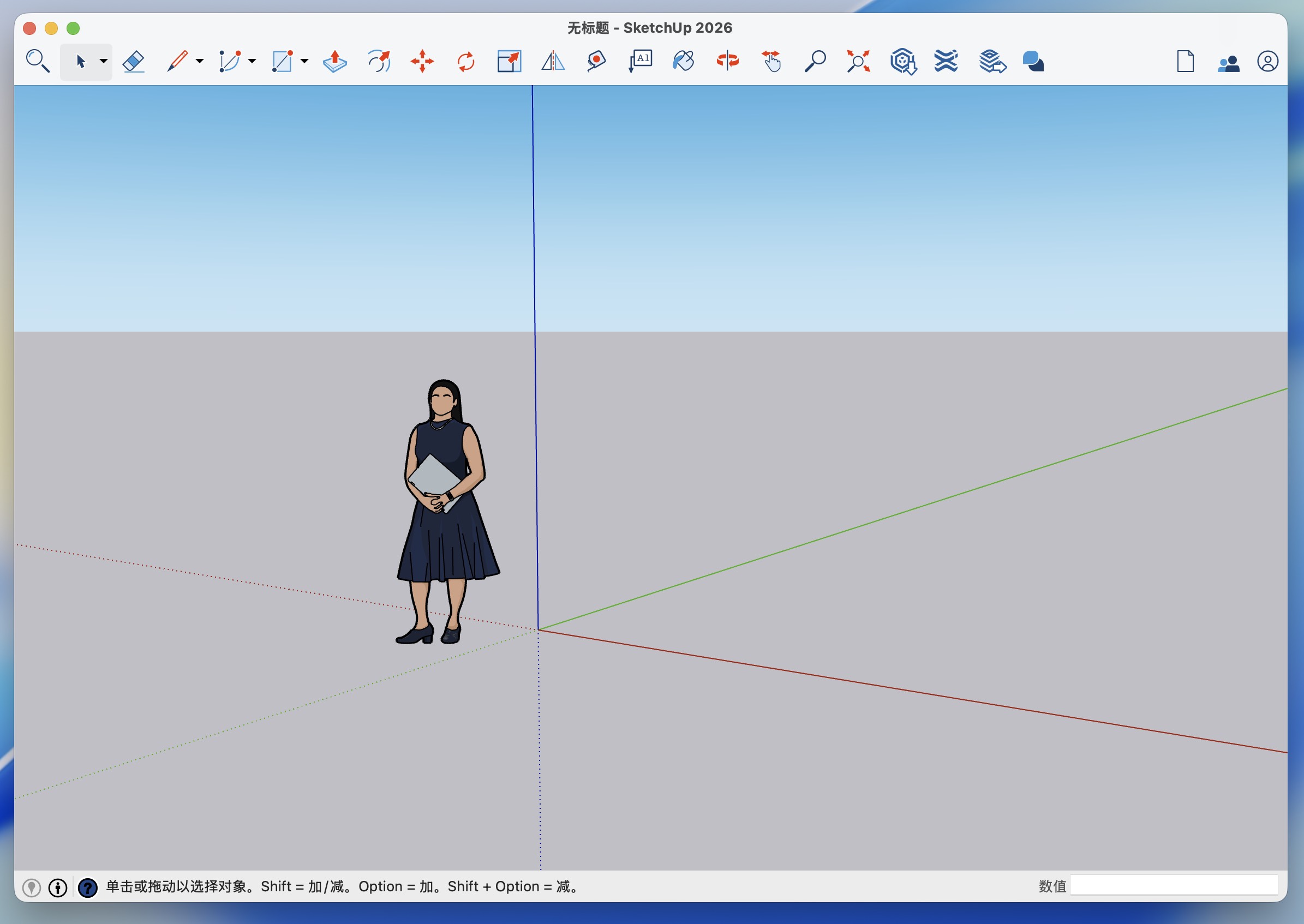Open the 3D Warehouse

coord(903,62)
